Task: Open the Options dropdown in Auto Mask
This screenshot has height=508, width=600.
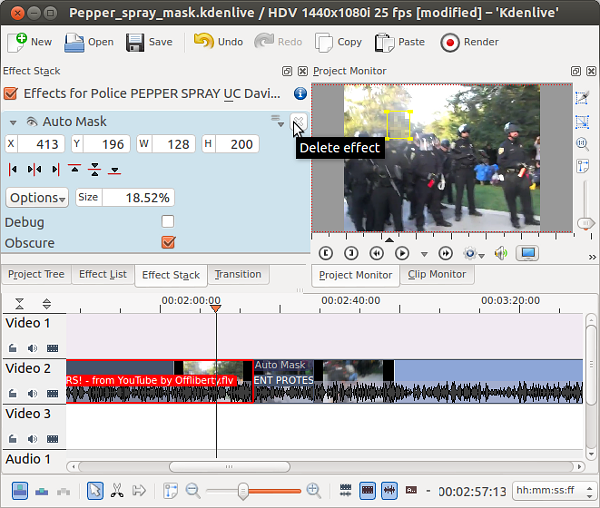Action: point(38,197)
